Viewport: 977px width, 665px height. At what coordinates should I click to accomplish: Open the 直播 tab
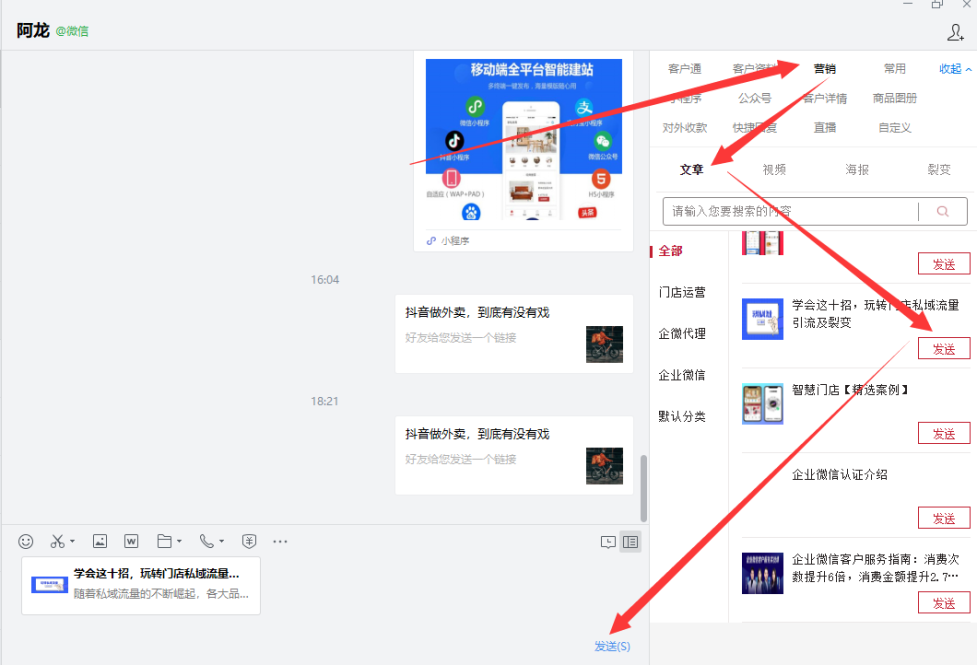click(824, 128)
